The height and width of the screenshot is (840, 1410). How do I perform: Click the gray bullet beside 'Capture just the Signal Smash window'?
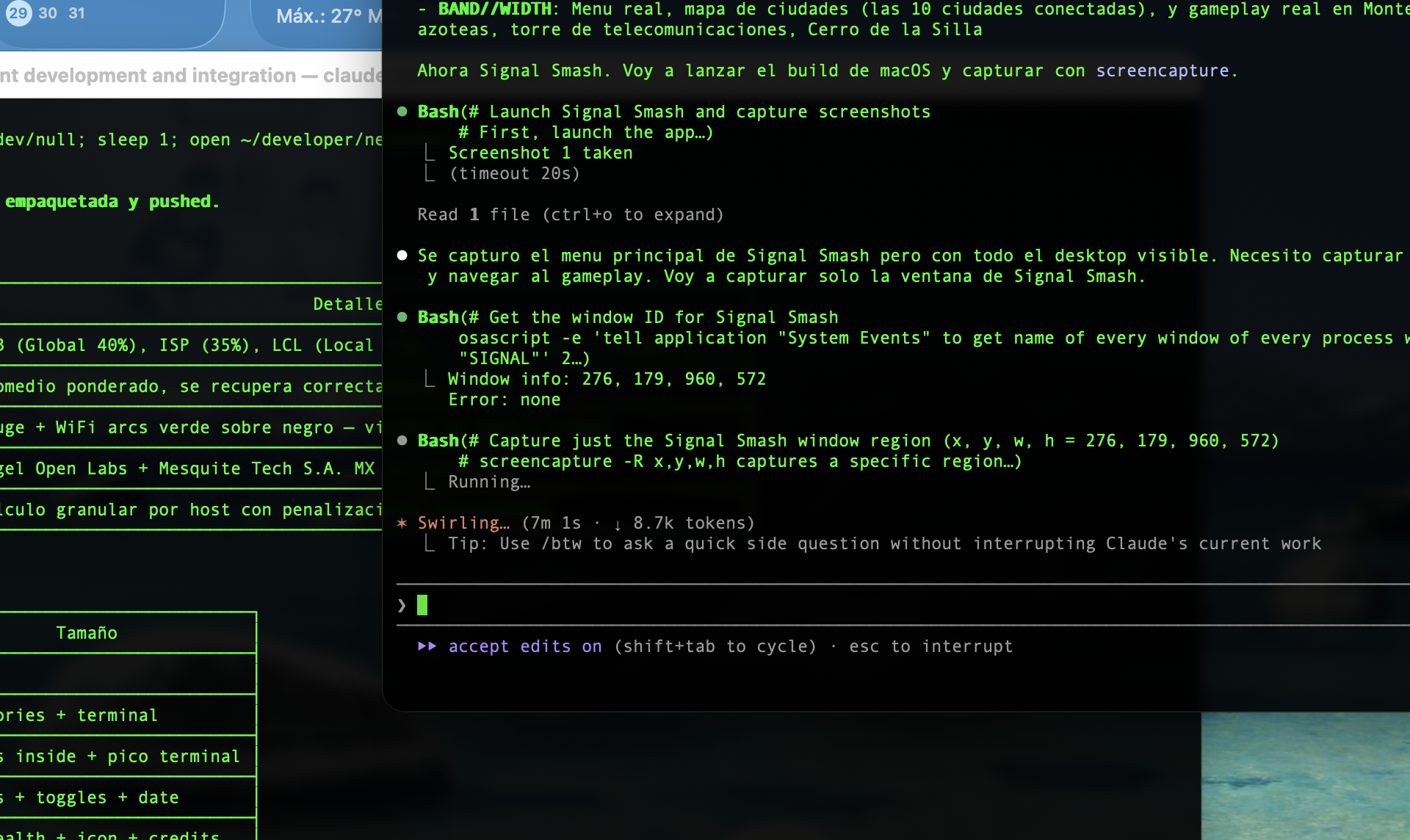coord(402,441)
